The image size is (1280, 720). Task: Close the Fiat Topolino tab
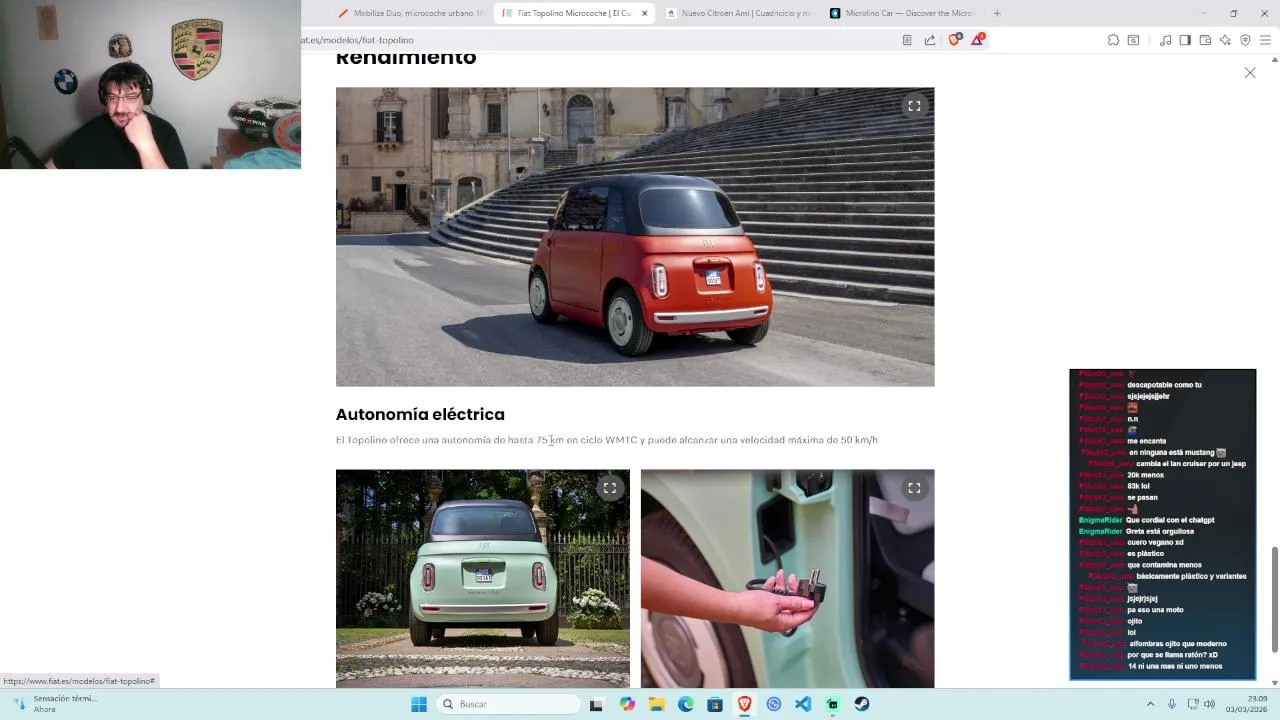tap(644, 13)
